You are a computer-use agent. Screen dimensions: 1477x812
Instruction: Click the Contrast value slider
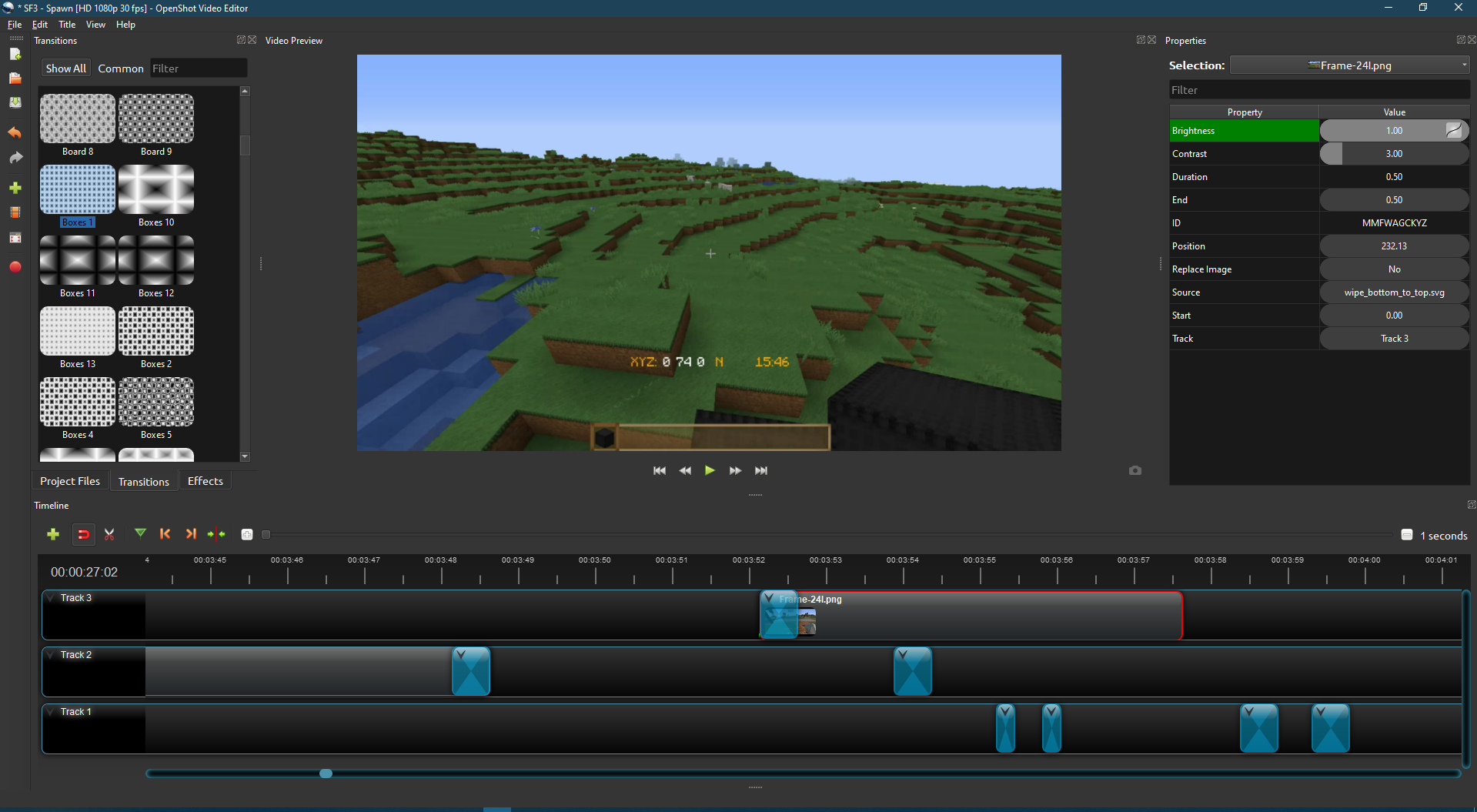(x=1394, y=154)
